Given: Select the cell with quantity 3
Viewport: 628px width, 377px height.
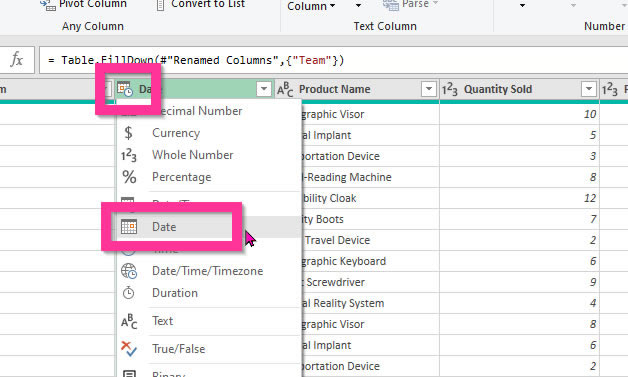Looking at the screenshot, I should tap(519, 156).
